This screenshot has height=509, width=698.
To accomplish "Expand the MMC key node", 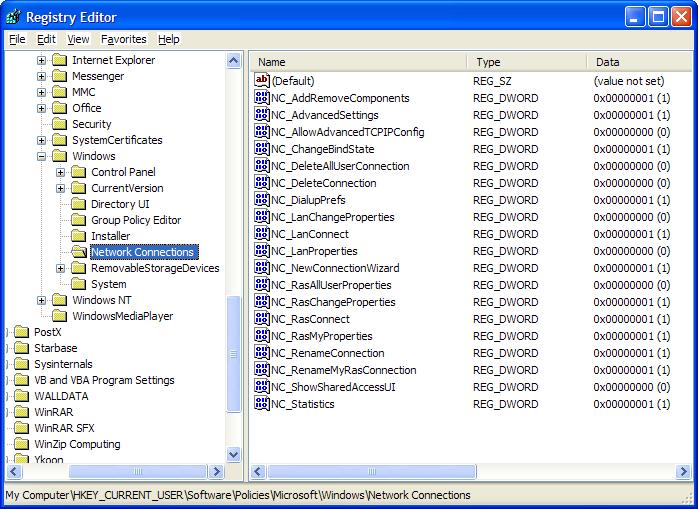I will (x=41, y=92).
